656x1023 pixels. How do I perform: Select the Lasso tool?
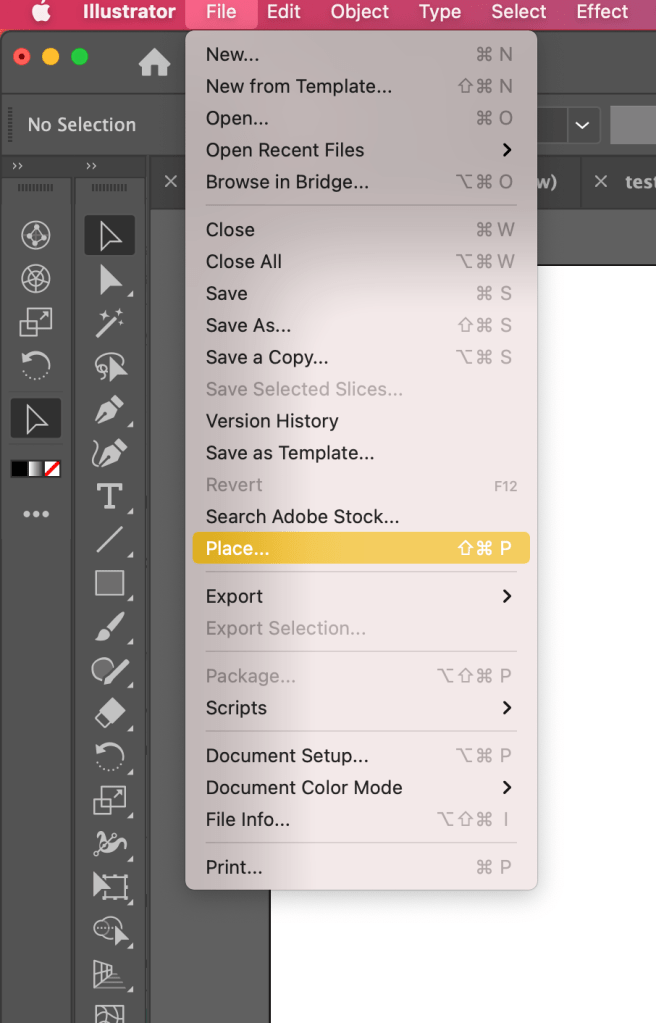point(109,367)
